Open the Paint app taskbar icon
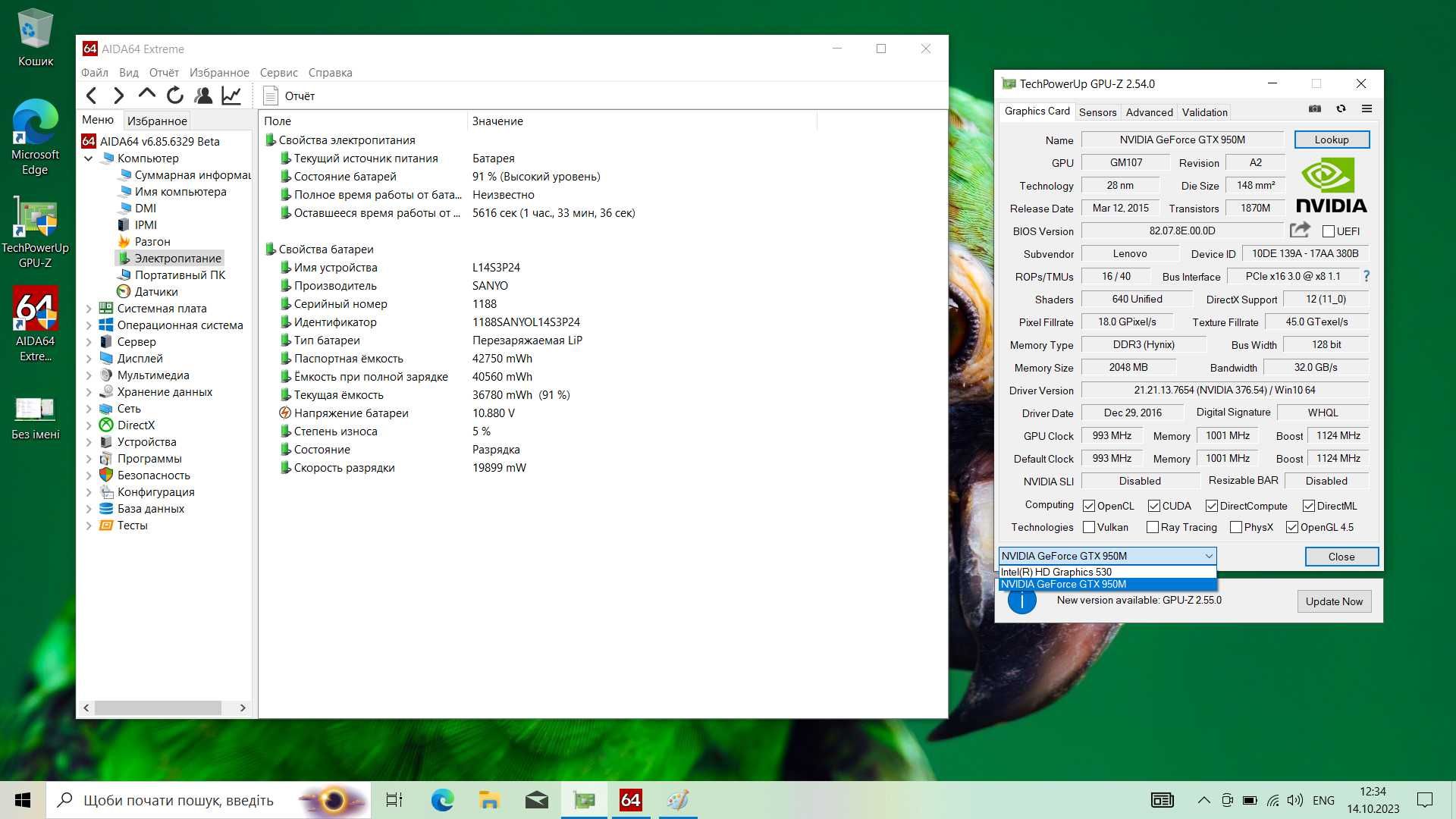Screen dimensions: 1456x819 tap(678, 800)
